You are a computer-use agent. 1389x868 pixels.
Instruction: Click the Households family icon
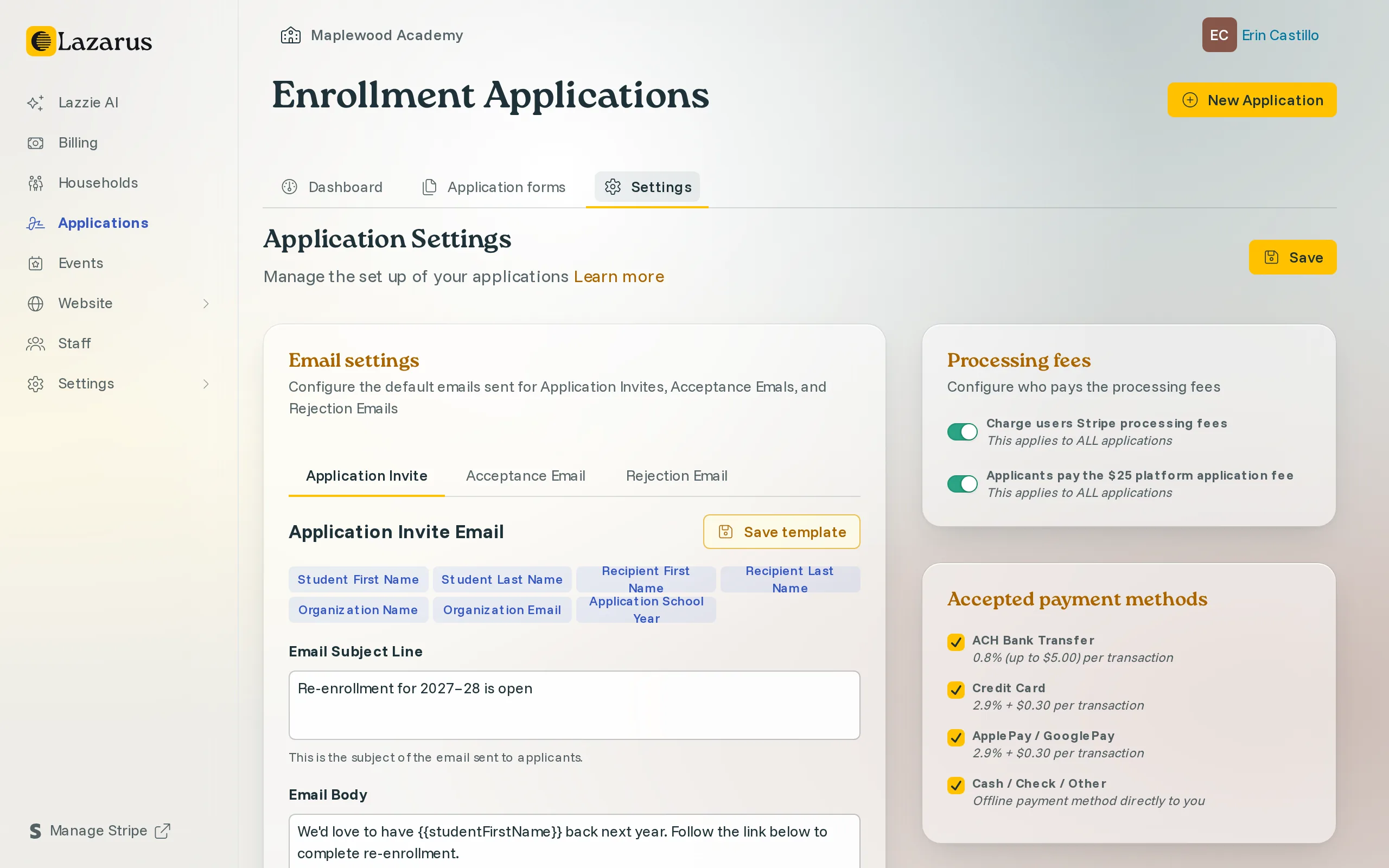pyautogui.click(x=36, y=183)
